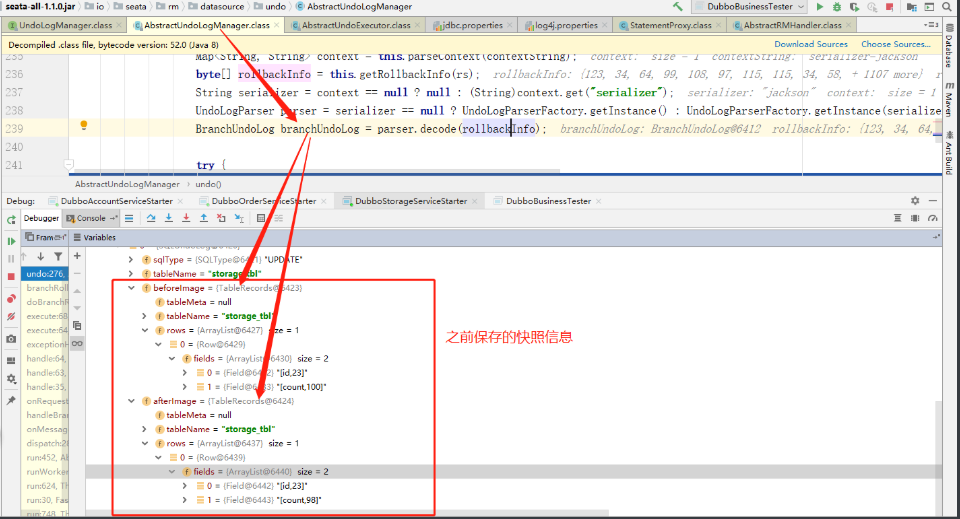Collapse rows ArrayList@6427 node
This screenshot has height=519, width=960.
tap(144, 330)
